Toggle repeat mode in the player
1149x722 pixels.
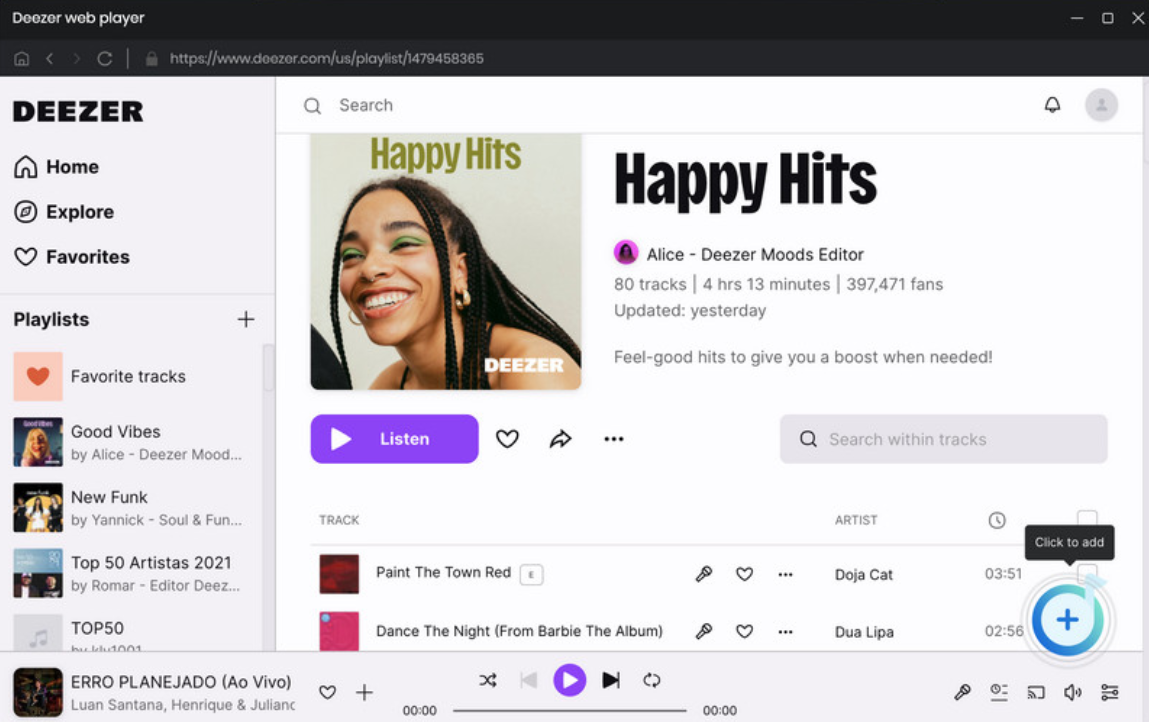coord(651,680)
